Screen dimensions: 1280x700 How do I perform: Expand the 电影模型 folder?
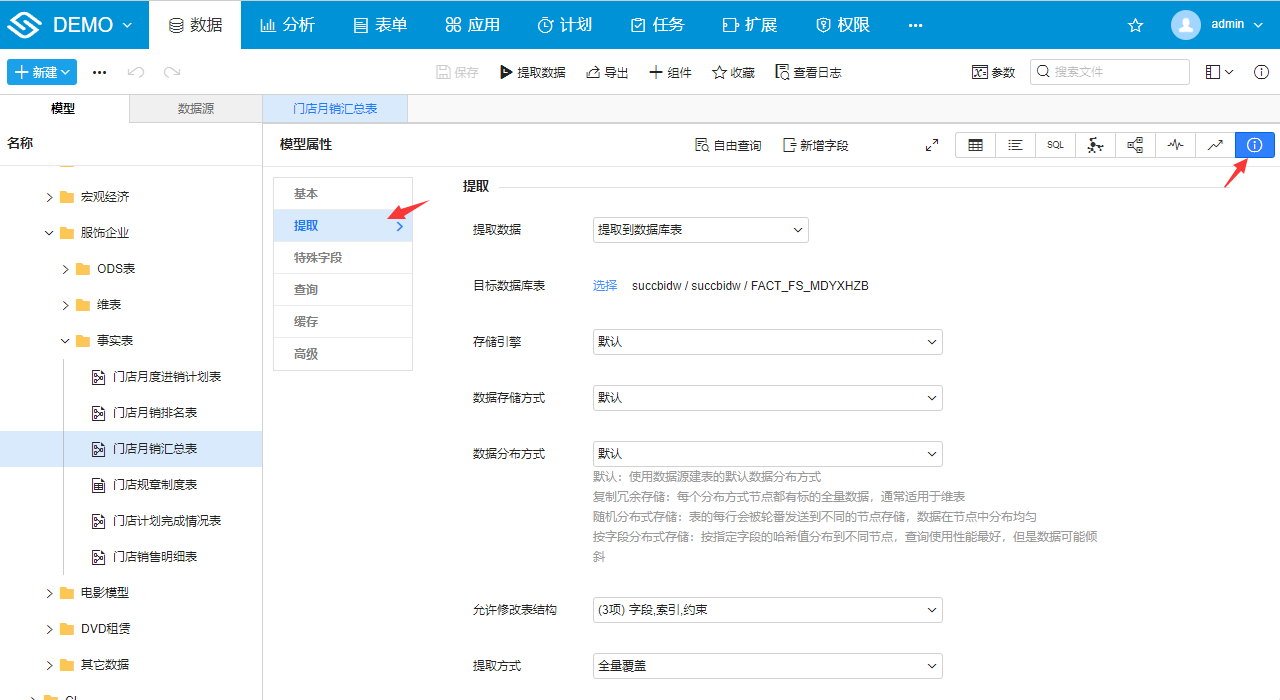click(x=49, y=592)
